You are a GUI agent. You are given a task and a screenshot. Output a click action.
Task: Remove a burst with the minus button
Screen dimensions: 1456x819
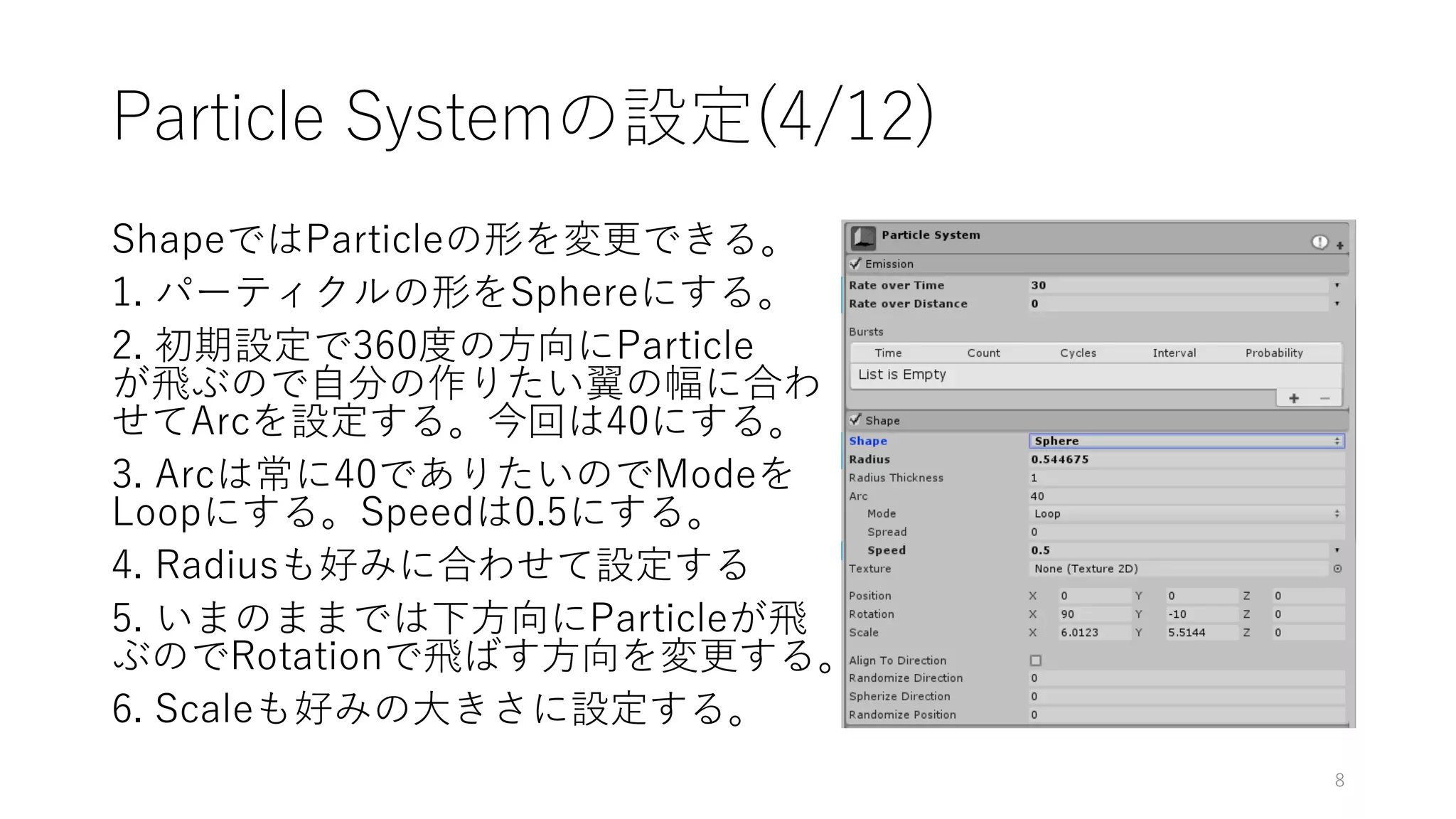(x=1324, y=398)
